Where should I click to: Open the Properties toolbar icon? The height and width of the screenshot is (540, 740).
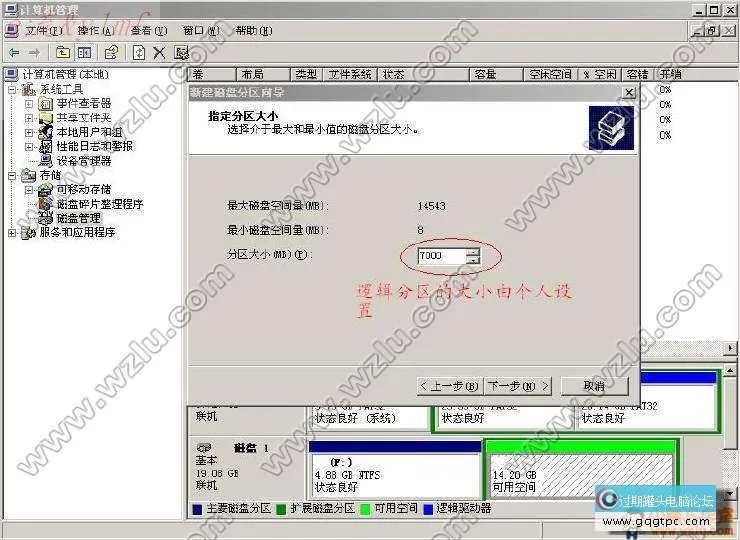(112, 52)
